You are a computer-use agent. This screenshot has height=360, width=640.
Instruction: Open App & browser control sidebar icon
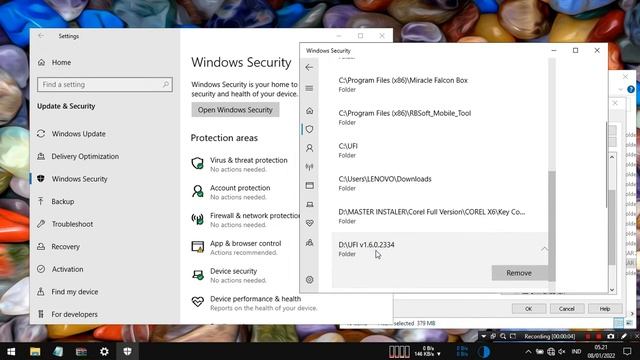tap(309, 185)
